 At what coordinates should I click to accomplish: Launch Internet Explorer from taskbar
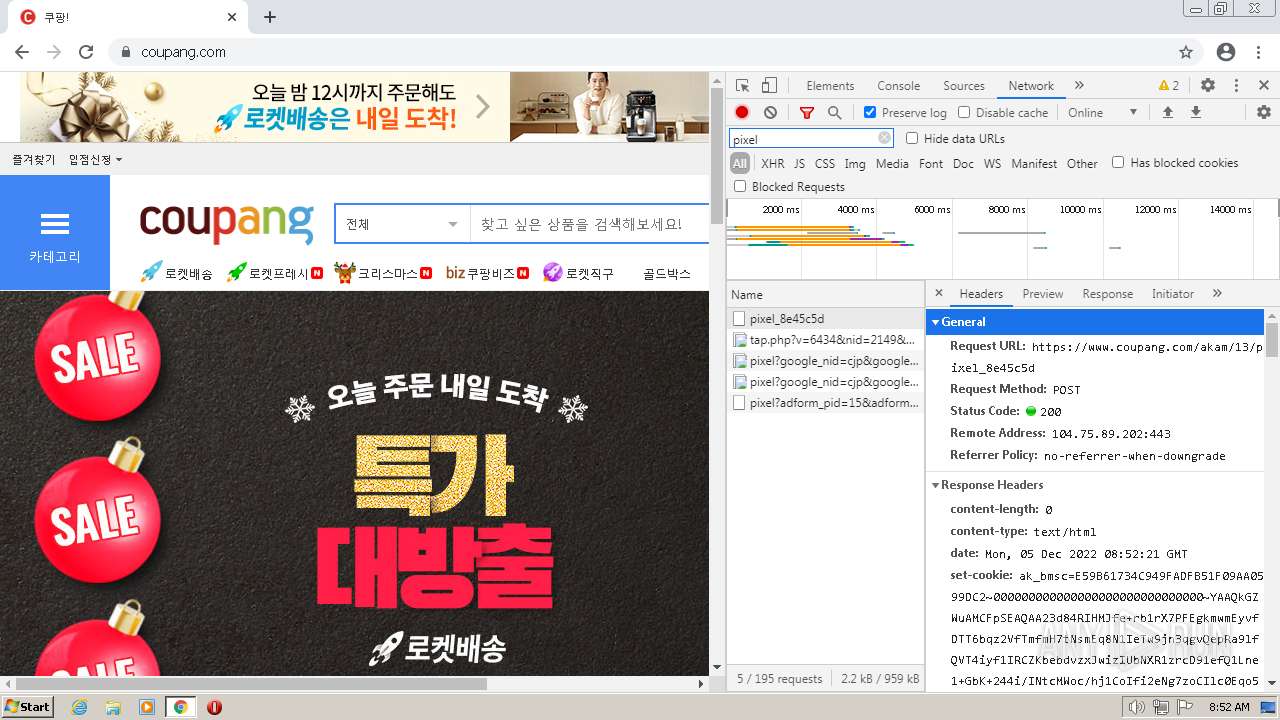(79, 707)
